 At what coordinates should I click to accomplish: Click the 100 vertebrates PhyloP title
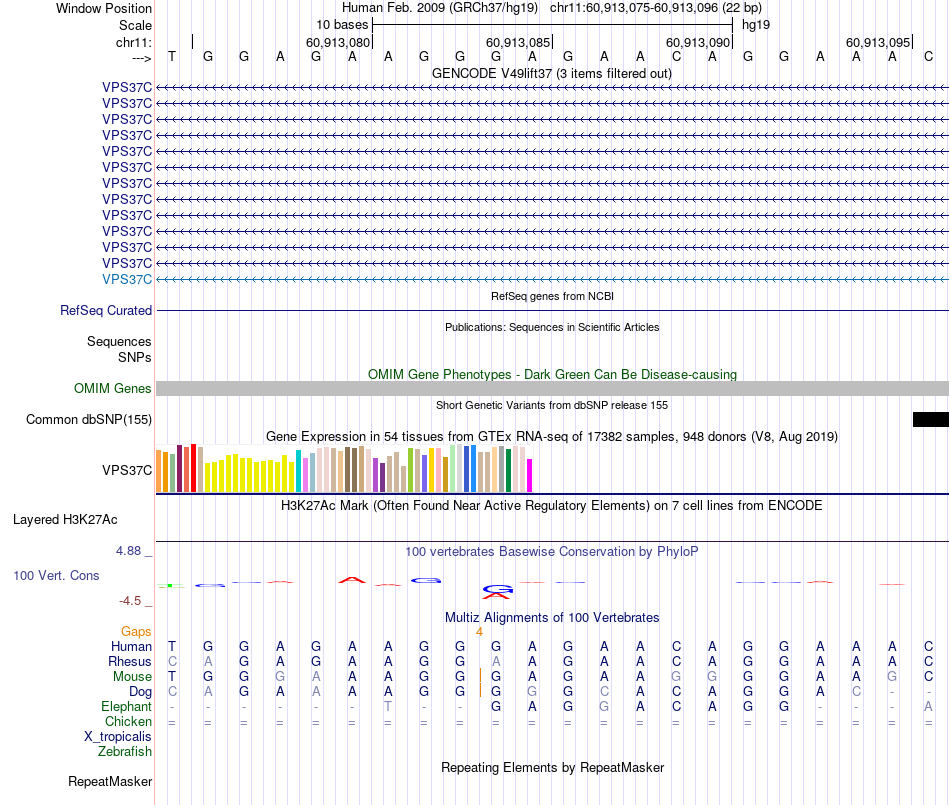[551, 551]
